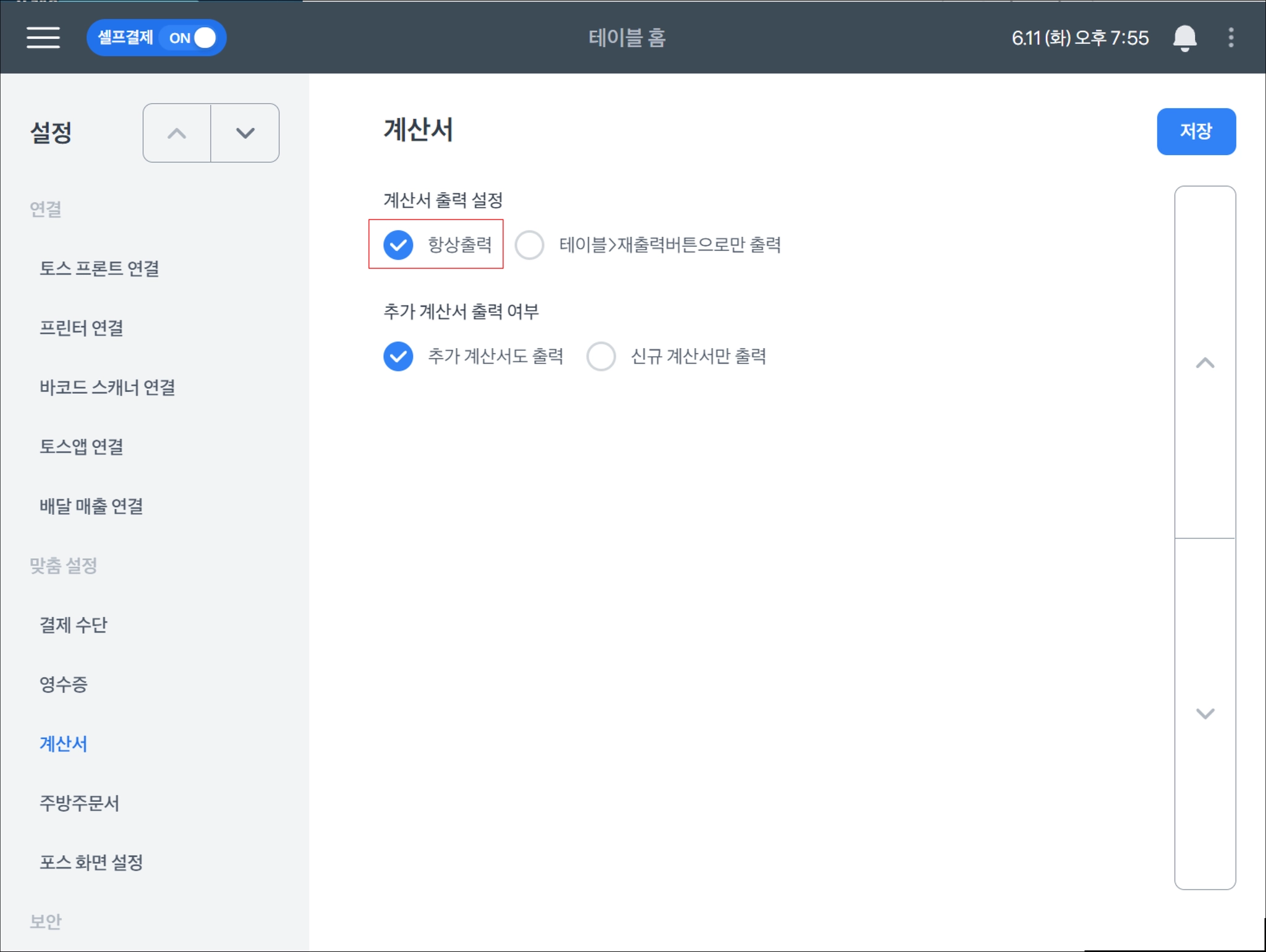Choose 추가 계산서도 출력 option
Viewport: 1266px width, 952px height.
399,356
